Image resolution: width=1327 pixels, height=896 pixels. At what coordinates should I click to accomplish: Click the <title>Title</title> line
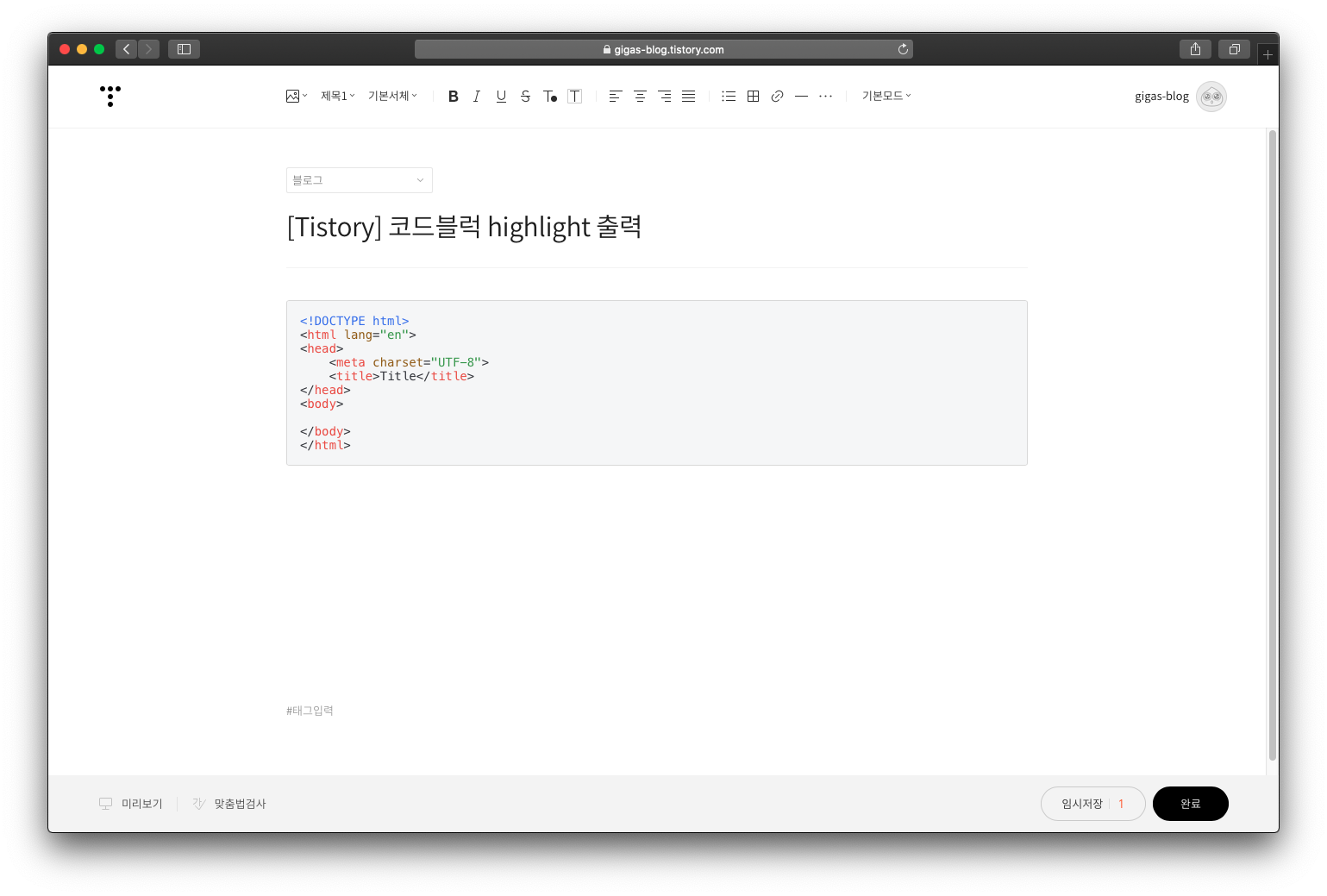pyautogui.click(x=402, y=376)
